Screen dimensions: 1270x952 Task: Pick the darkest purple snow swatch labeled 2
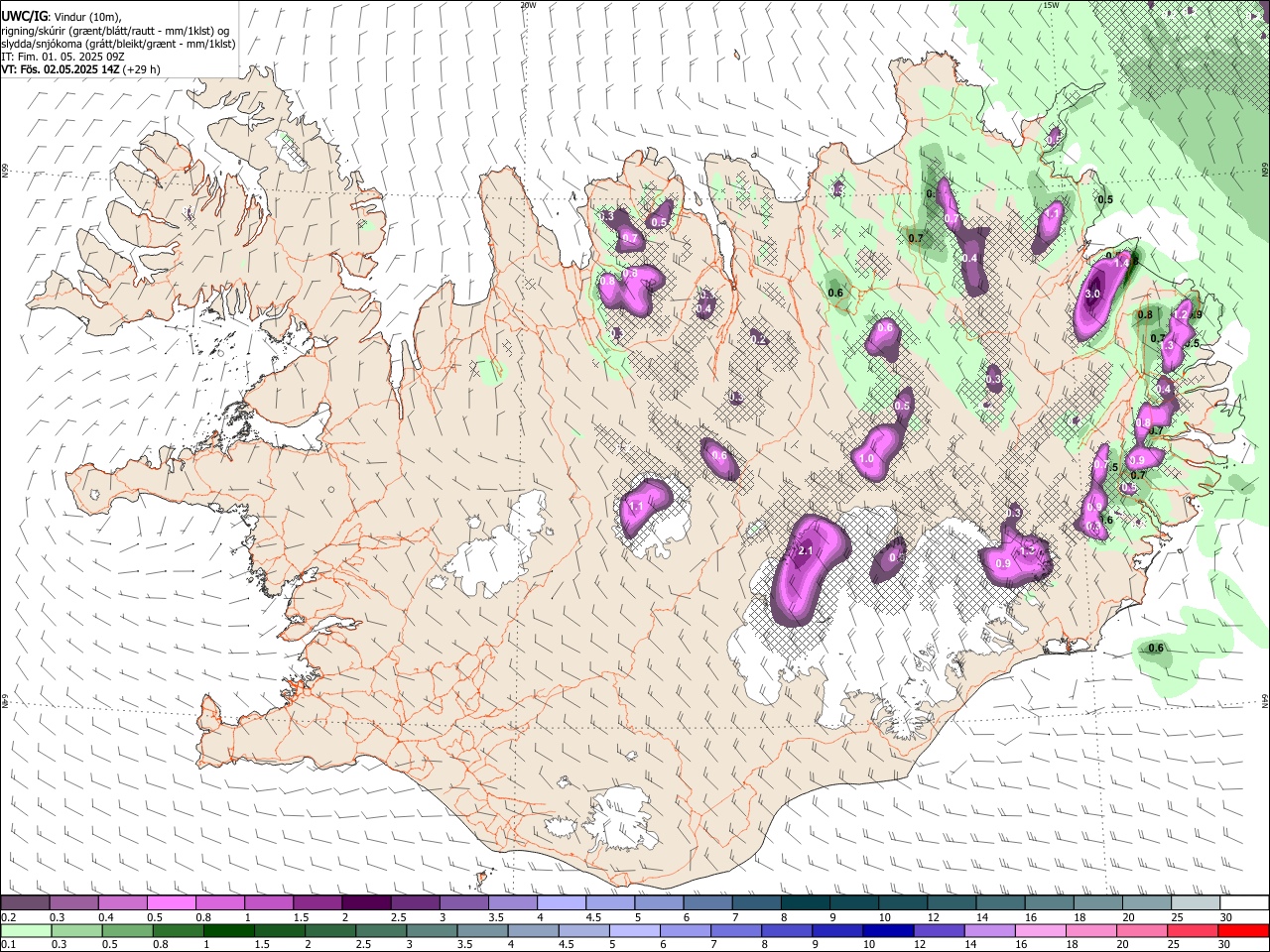(366, 903)
